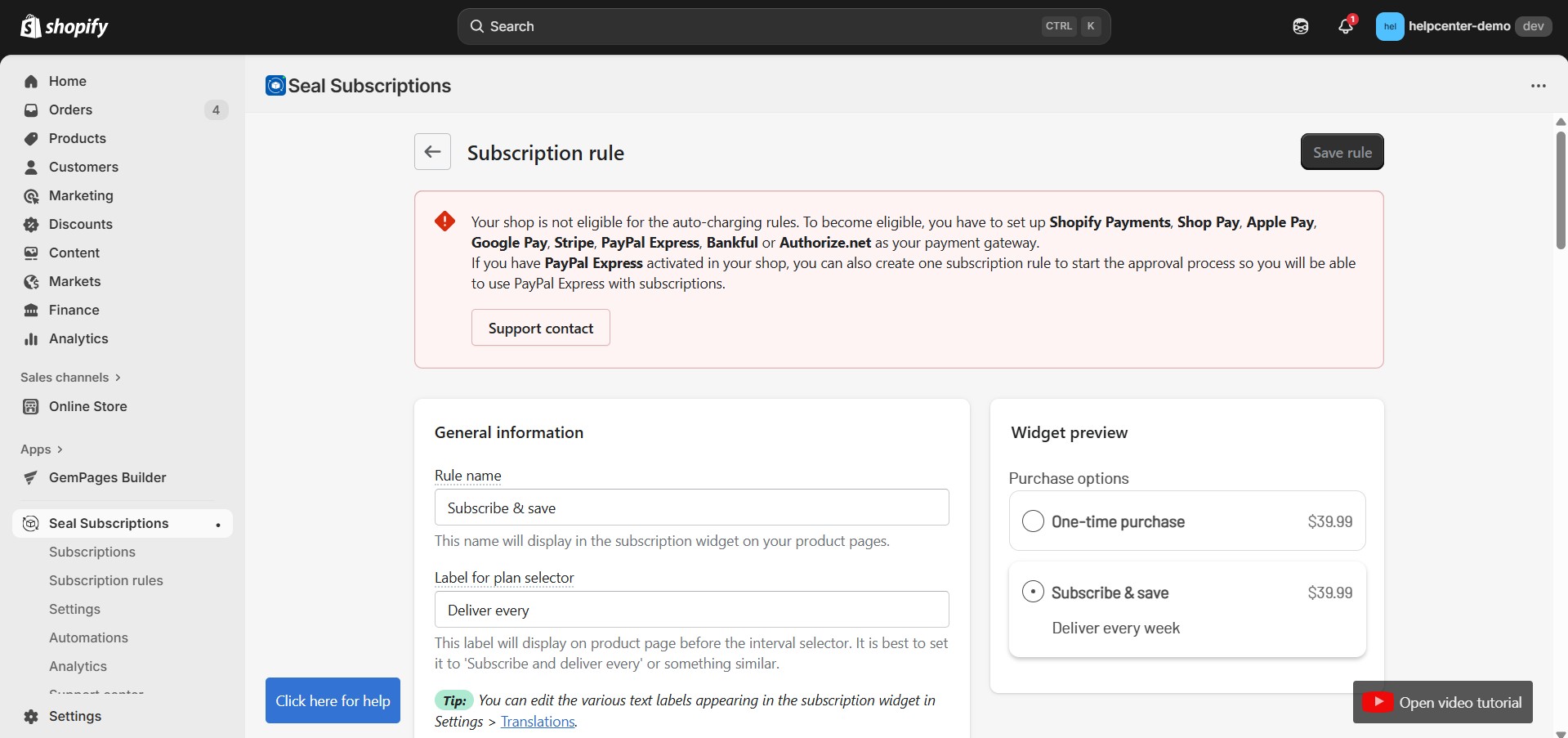Select the One-time purchase radio button
The width and height of the screenshot is (1568, 738).
point(1033,521)
